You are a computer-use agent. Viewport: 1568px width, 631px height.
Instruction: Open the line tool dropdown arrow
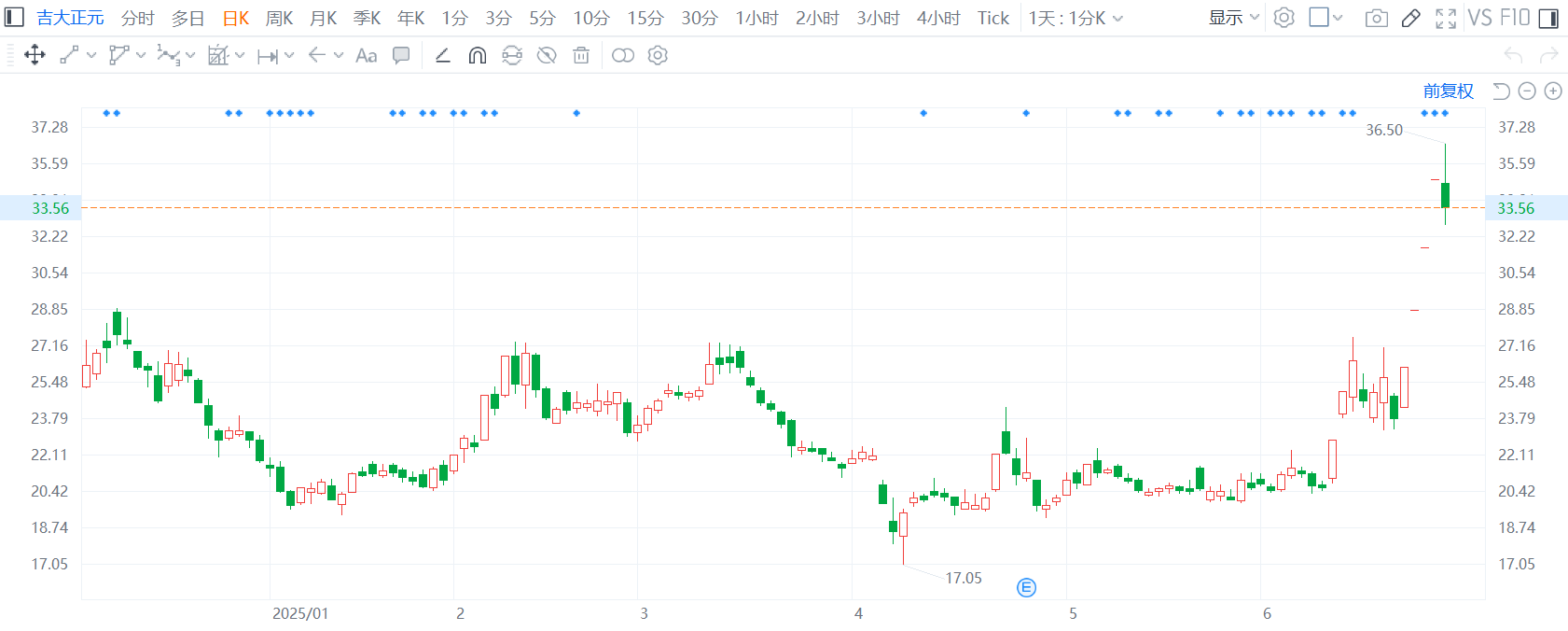pyautogui.click(x=91, y=56)
